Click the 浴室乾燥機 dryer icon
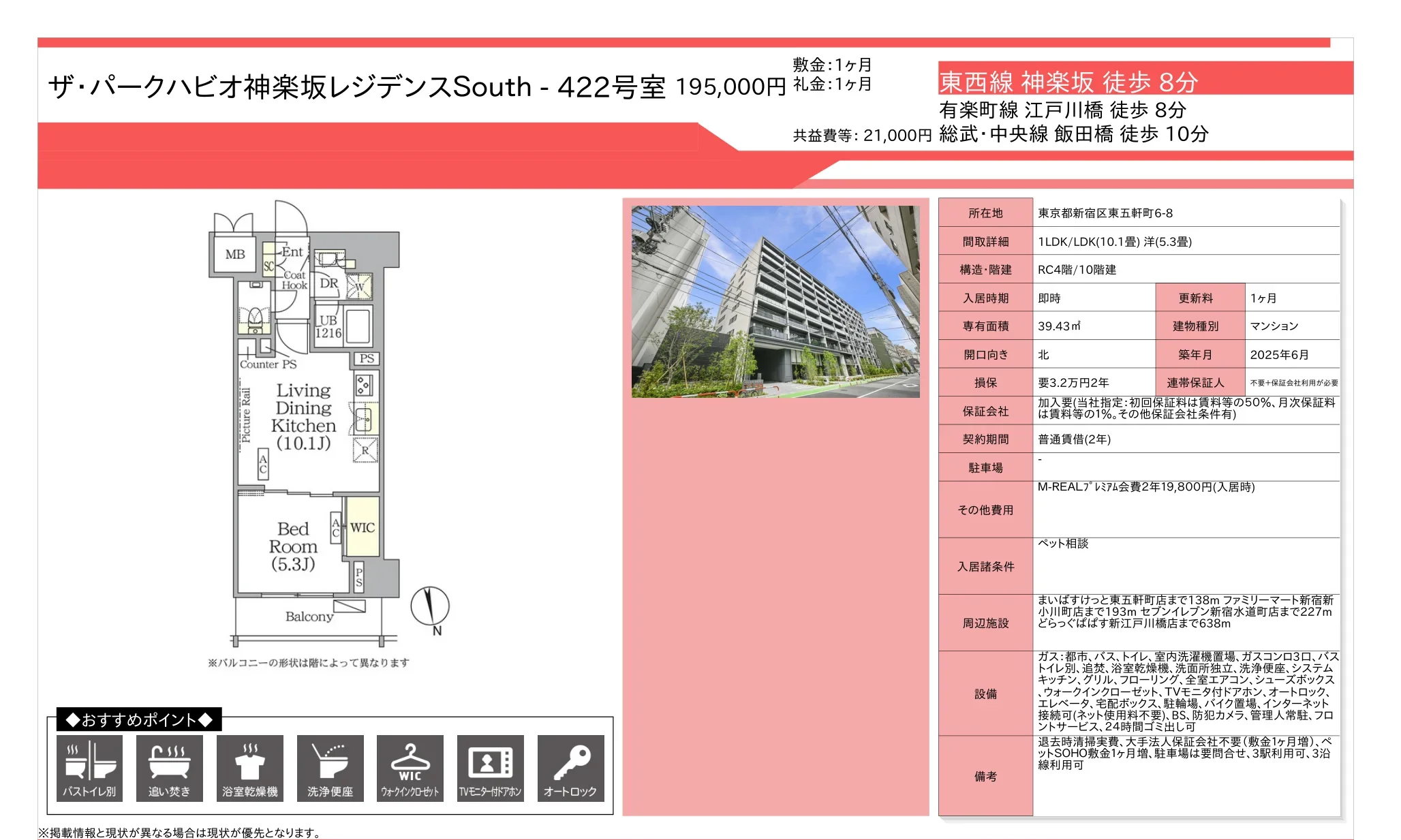1401x840 pixels. (x=249, y=767)
